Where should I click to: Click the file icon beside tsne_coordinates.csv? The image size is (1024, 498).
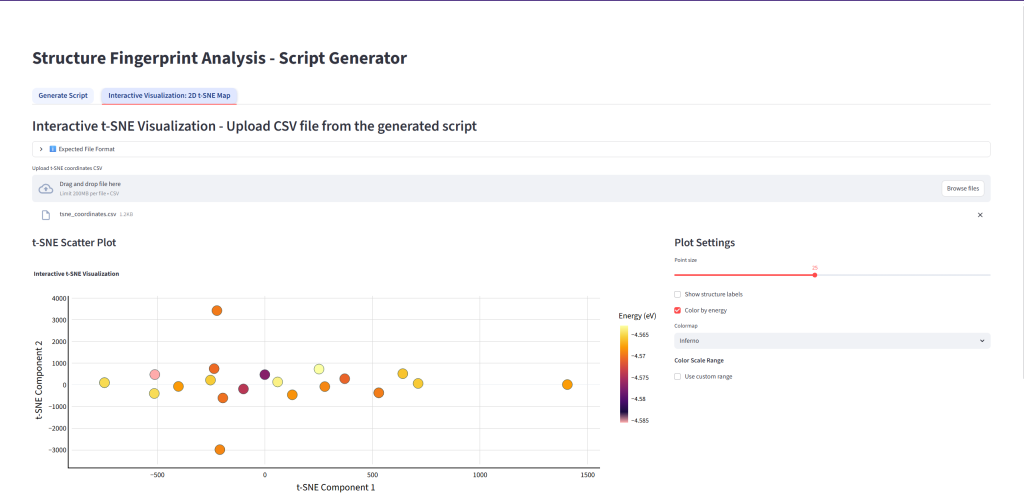(x=45, y=215)
